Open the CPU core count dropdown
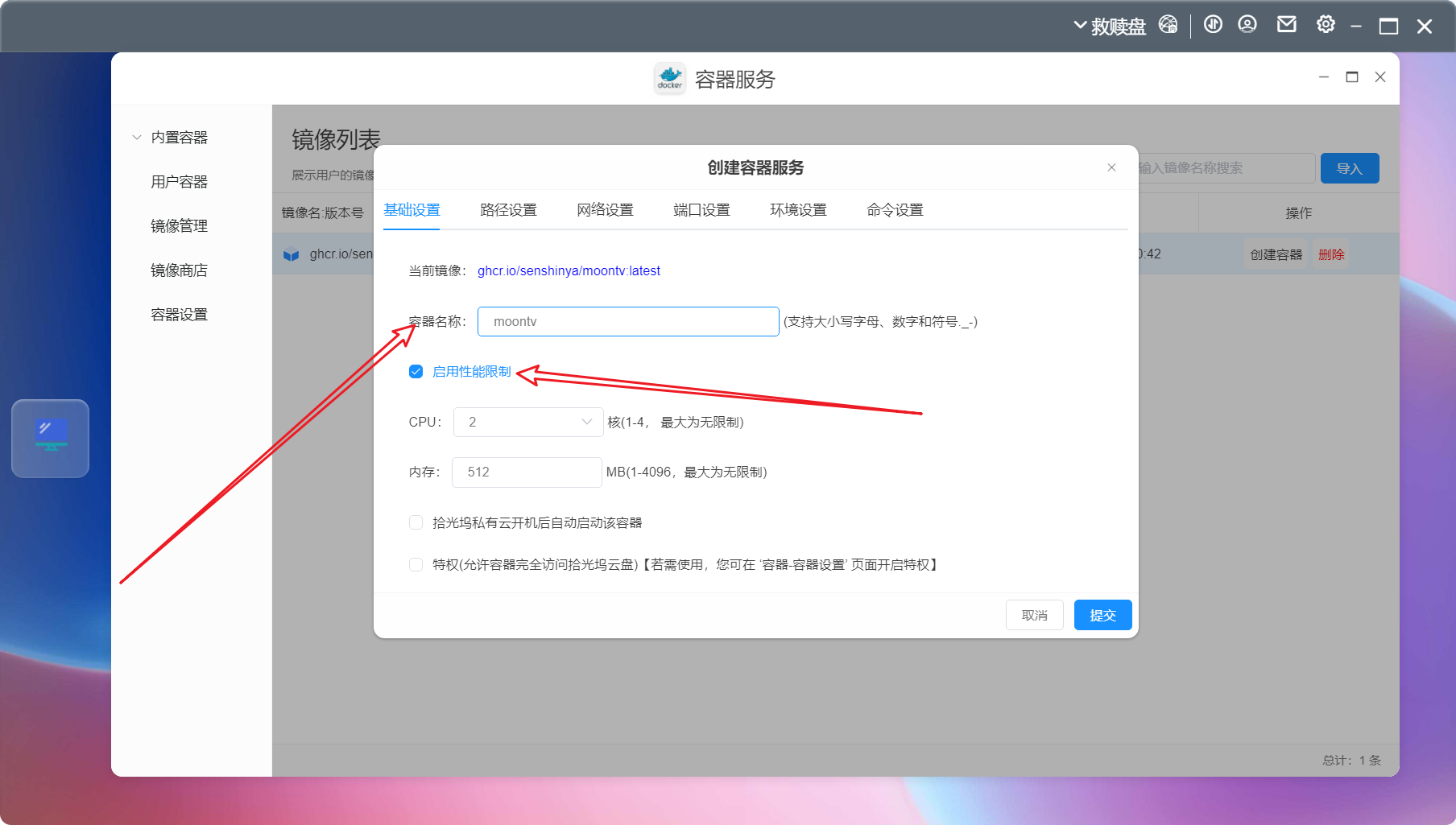 point(528,422)
